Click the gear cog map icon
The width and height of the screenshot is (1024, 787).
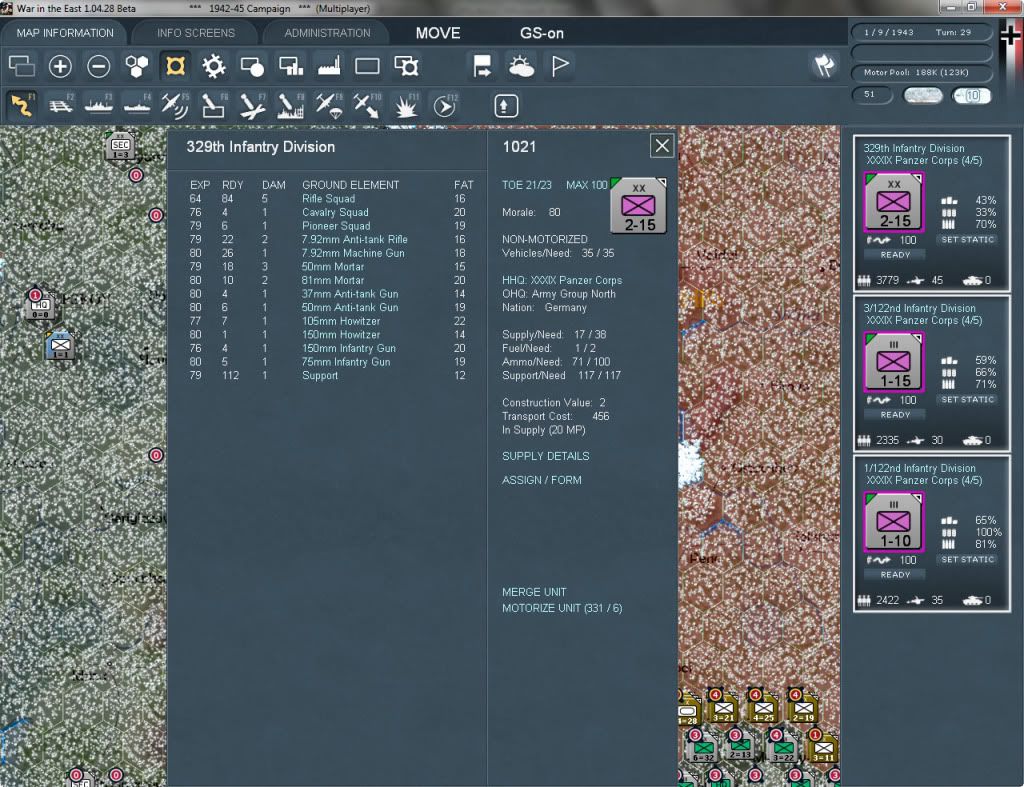[214, 66]
